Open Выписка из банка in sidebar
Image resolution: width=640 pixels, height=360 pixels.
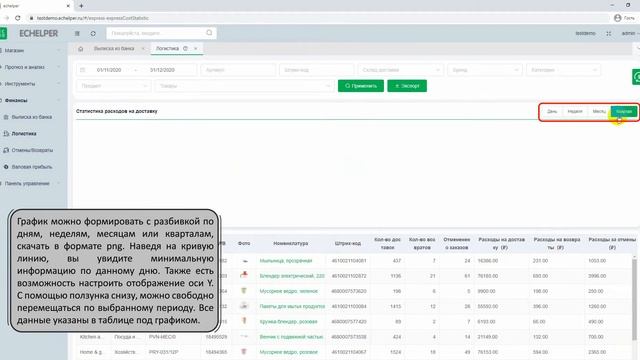click(32, 117)
